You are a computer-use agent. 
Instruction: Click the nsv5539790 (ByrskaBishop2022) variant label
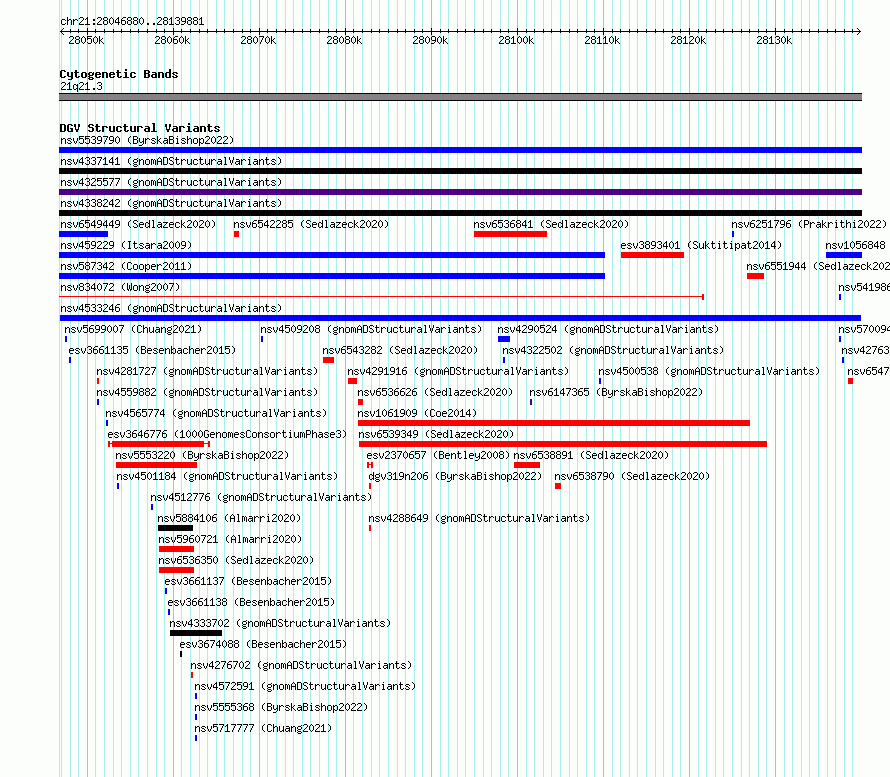(147, 140)
